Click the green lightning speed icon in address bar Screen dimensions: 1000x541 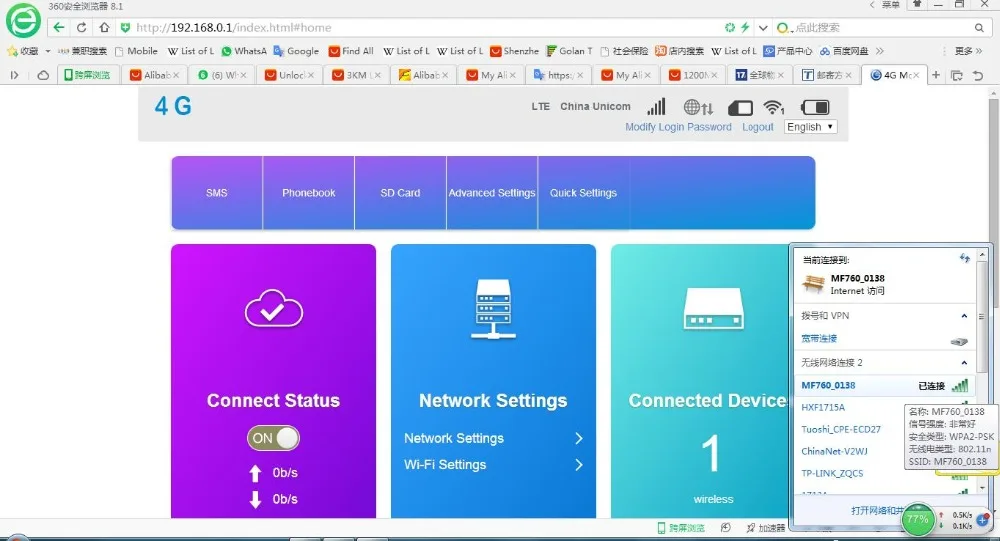tap(744, 27)
